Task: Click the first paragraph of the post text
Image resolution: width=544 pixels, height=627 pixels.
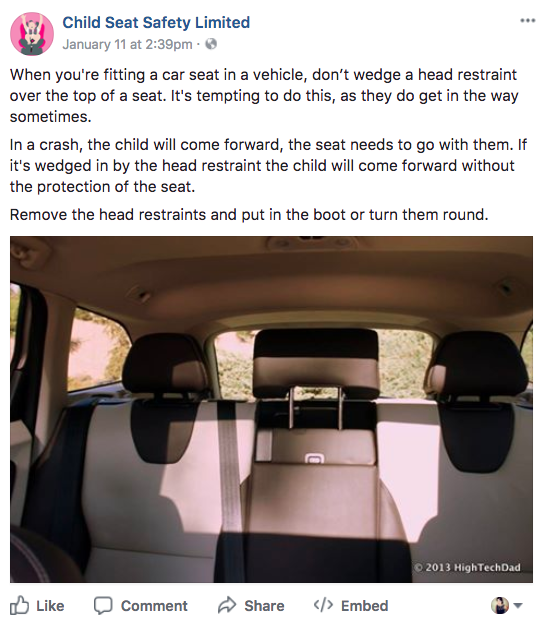Action: 264,96
